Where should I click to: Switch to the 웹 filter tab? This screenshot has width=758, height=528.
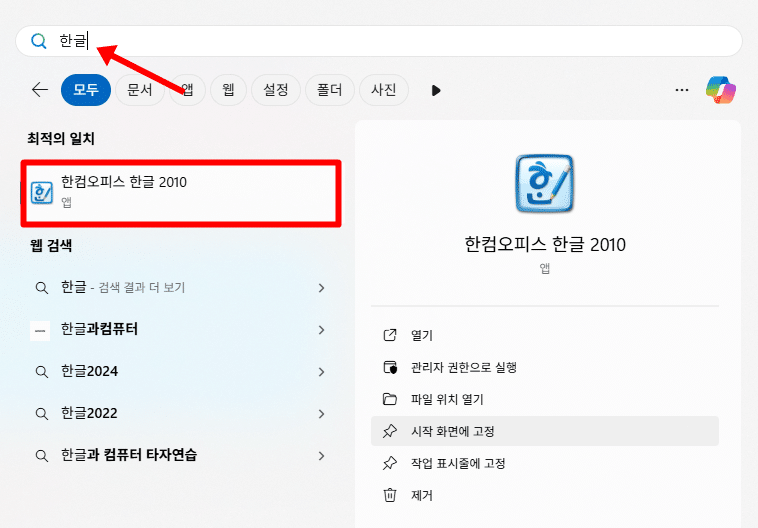point(228,90)
